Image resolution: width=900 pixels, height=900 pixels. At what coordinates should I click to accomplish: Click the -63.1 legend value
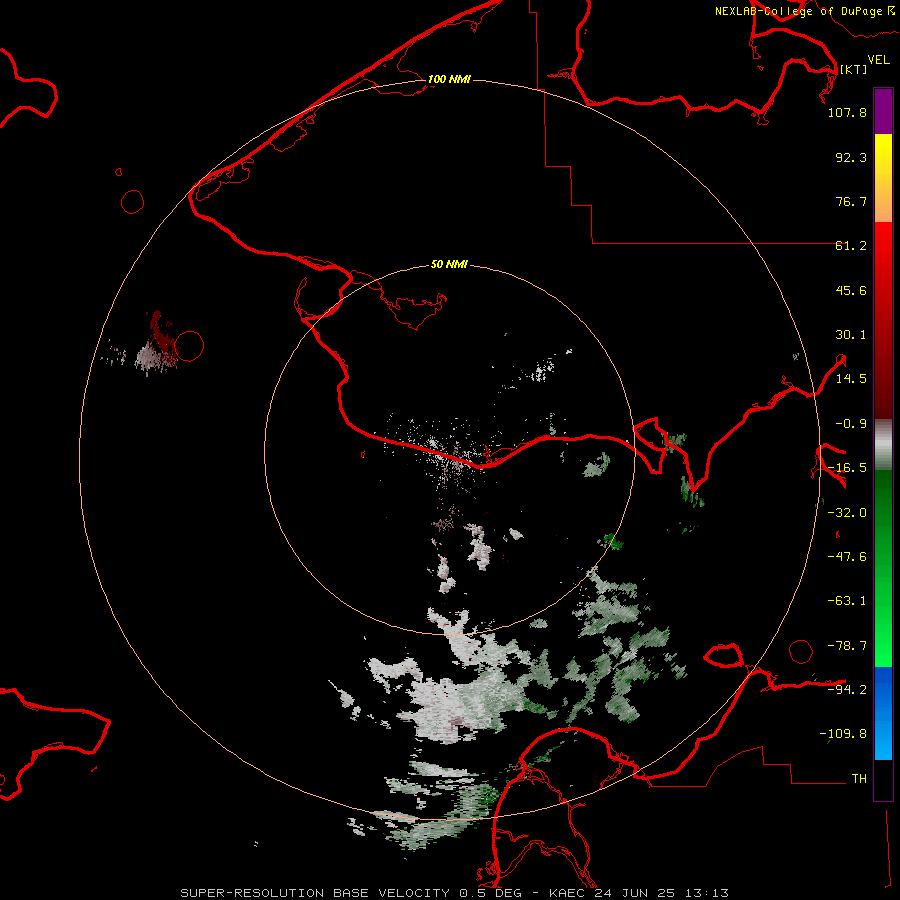click(x=847, y=601)
